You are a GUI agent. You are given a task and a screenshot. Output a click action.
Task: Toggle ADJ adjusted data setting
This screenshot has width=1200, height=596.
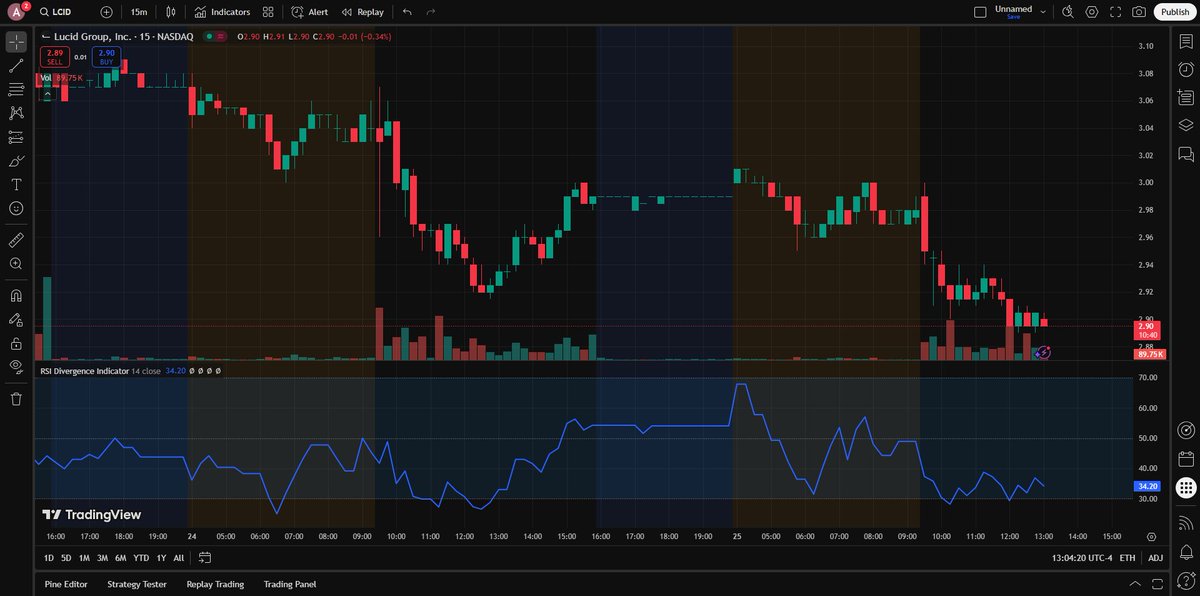click(1156, 558)
